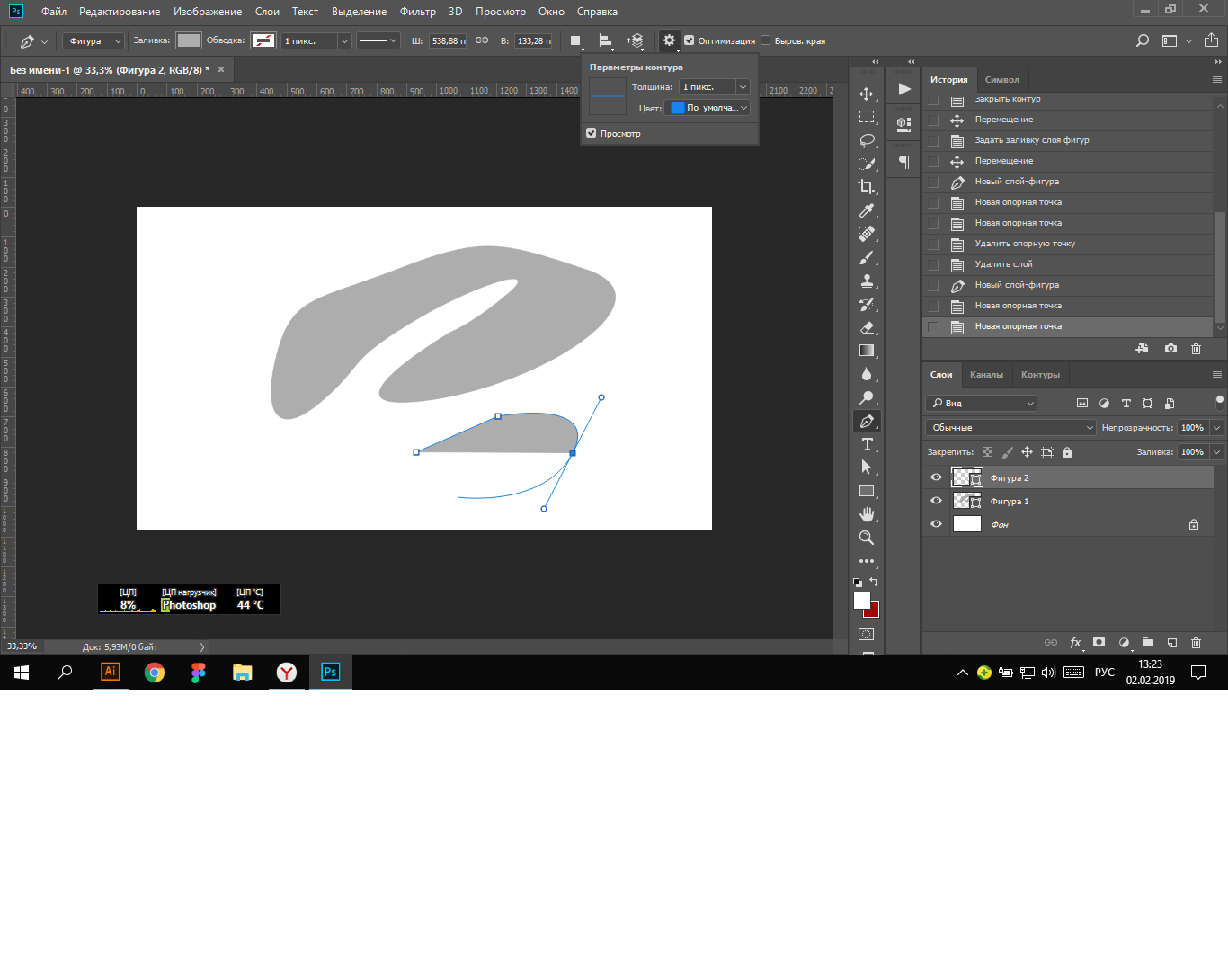Select the Eraser tool
Screen dimensions: 1228x980
click(x=867, y=327)
